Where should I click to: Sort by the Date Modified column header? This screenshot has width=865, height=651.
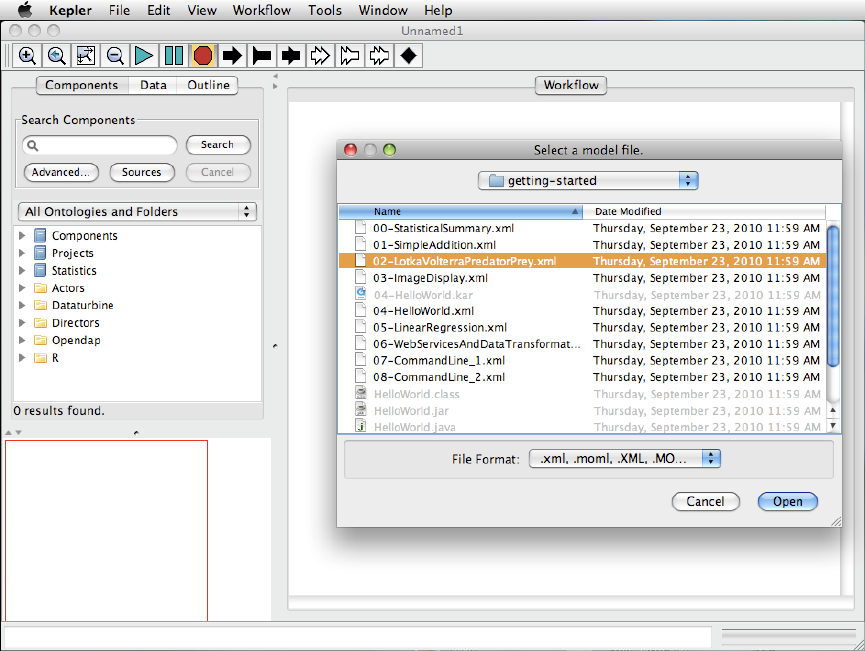coord(704,211)
